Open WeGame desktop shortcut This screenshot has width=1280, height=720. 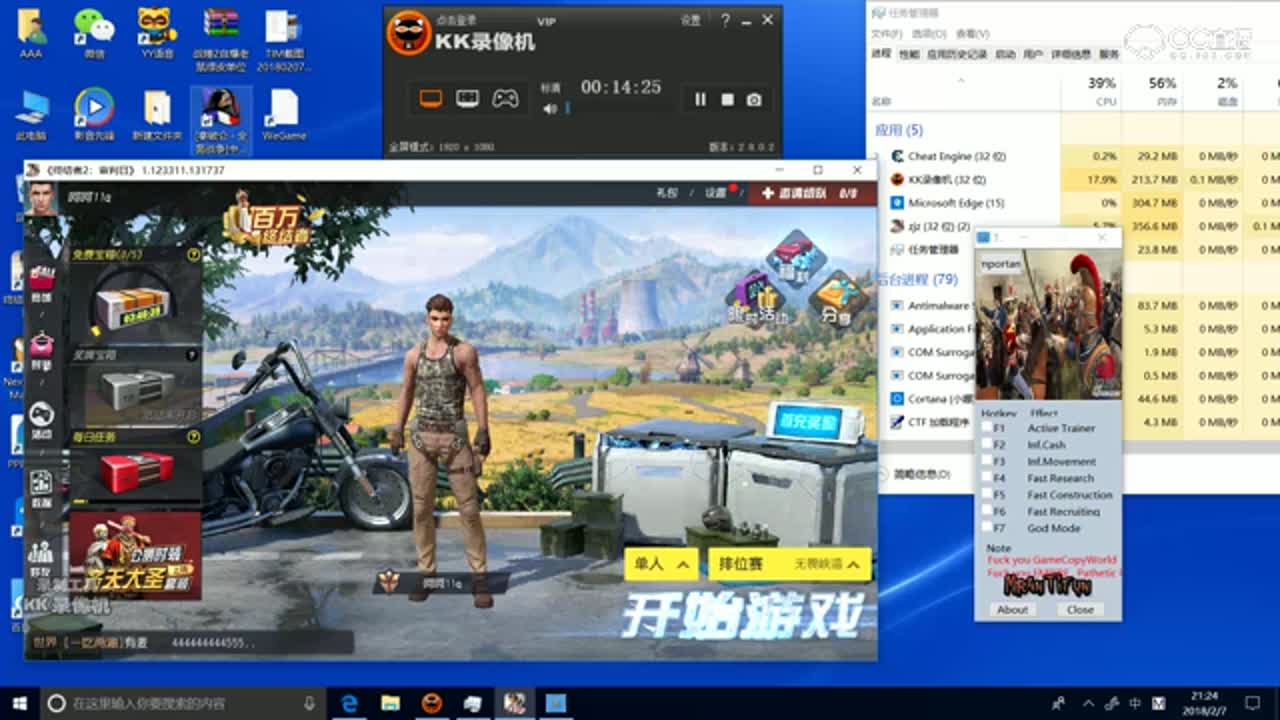pyautogui.click(x=284, y=114)
